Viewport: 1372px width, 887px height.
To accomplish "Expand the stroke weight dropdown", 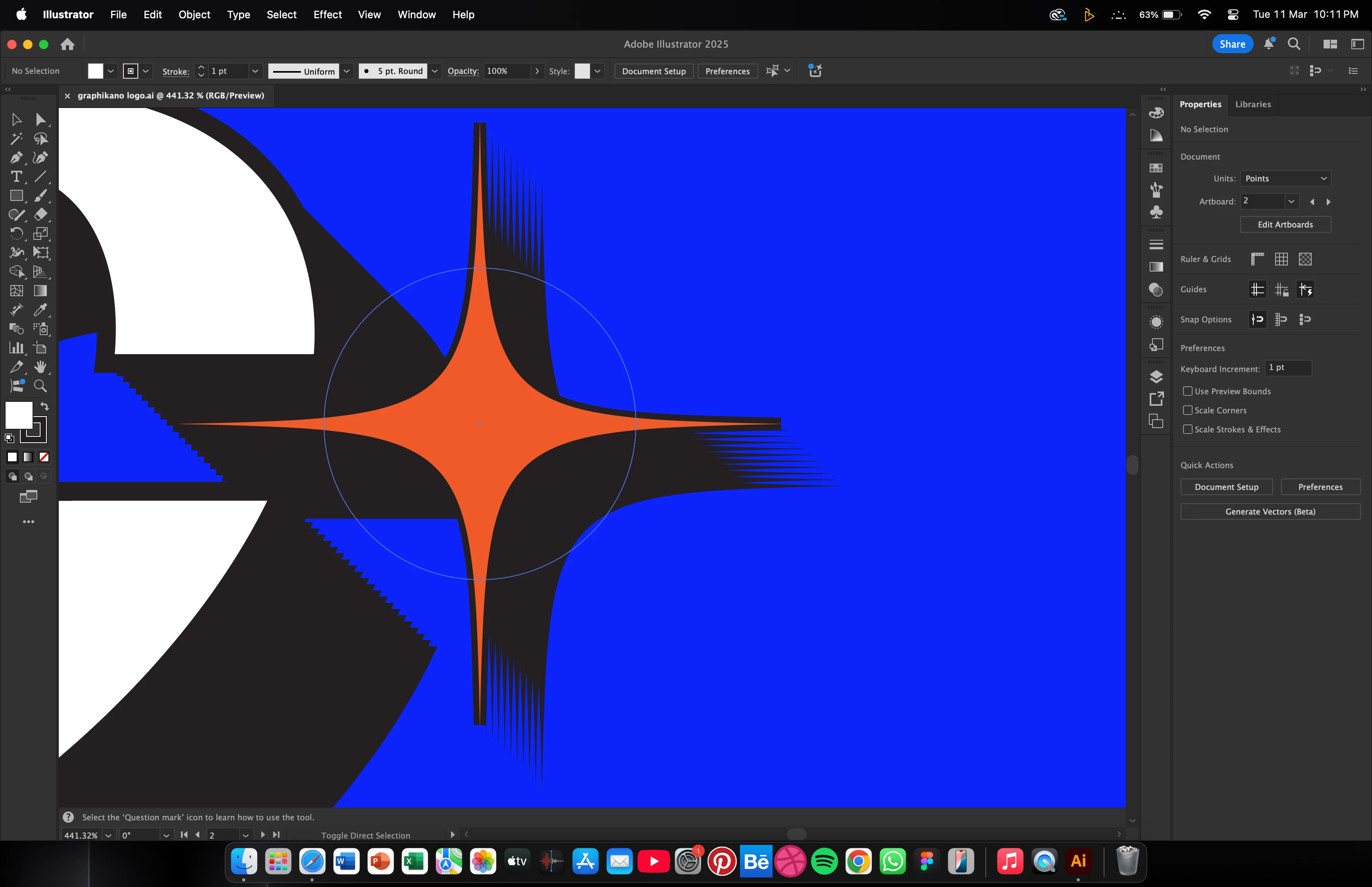I will (255, 71).
